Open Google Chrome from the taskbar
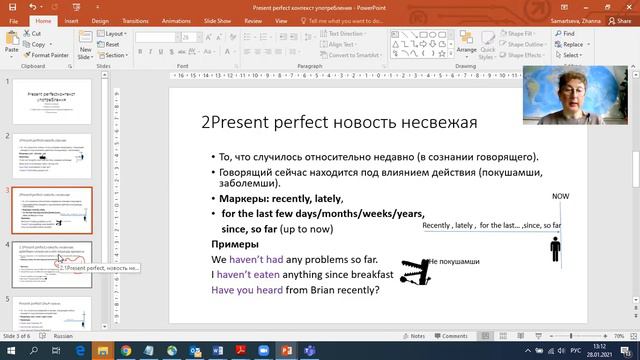Screen dimensions: 640x360 (x=126, y=351)
